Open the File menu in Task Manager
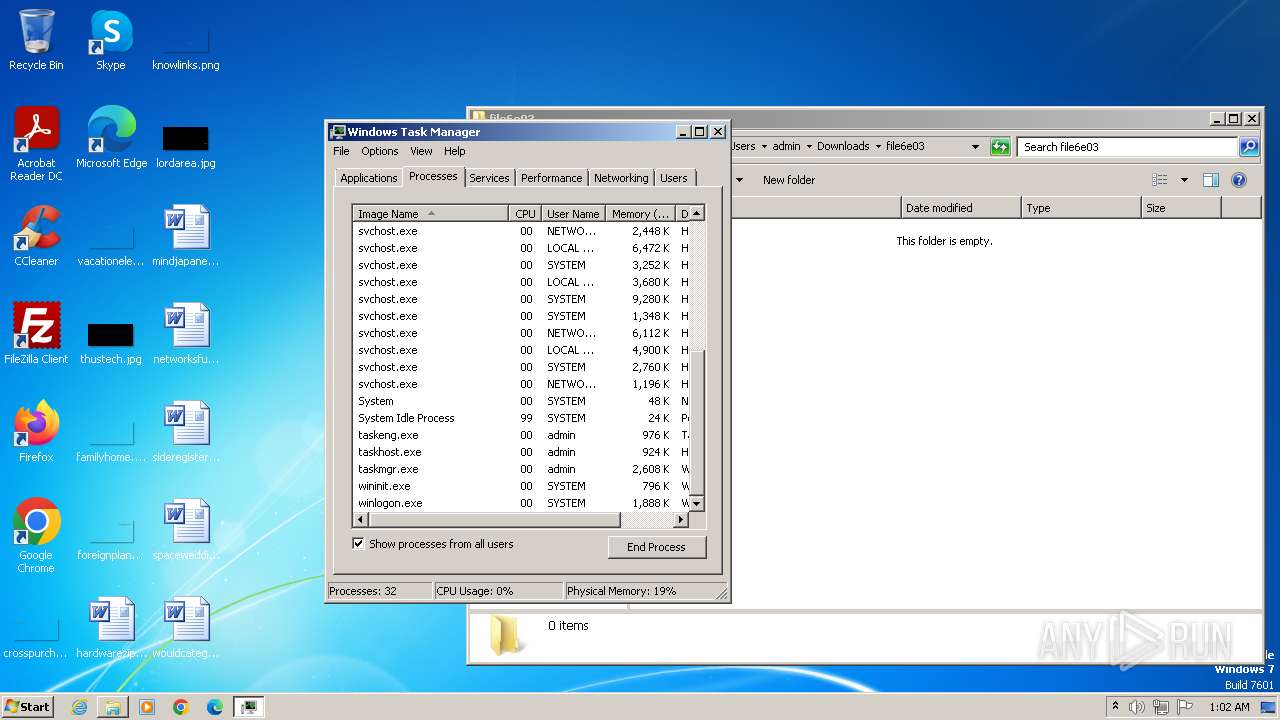 (341, 151)
